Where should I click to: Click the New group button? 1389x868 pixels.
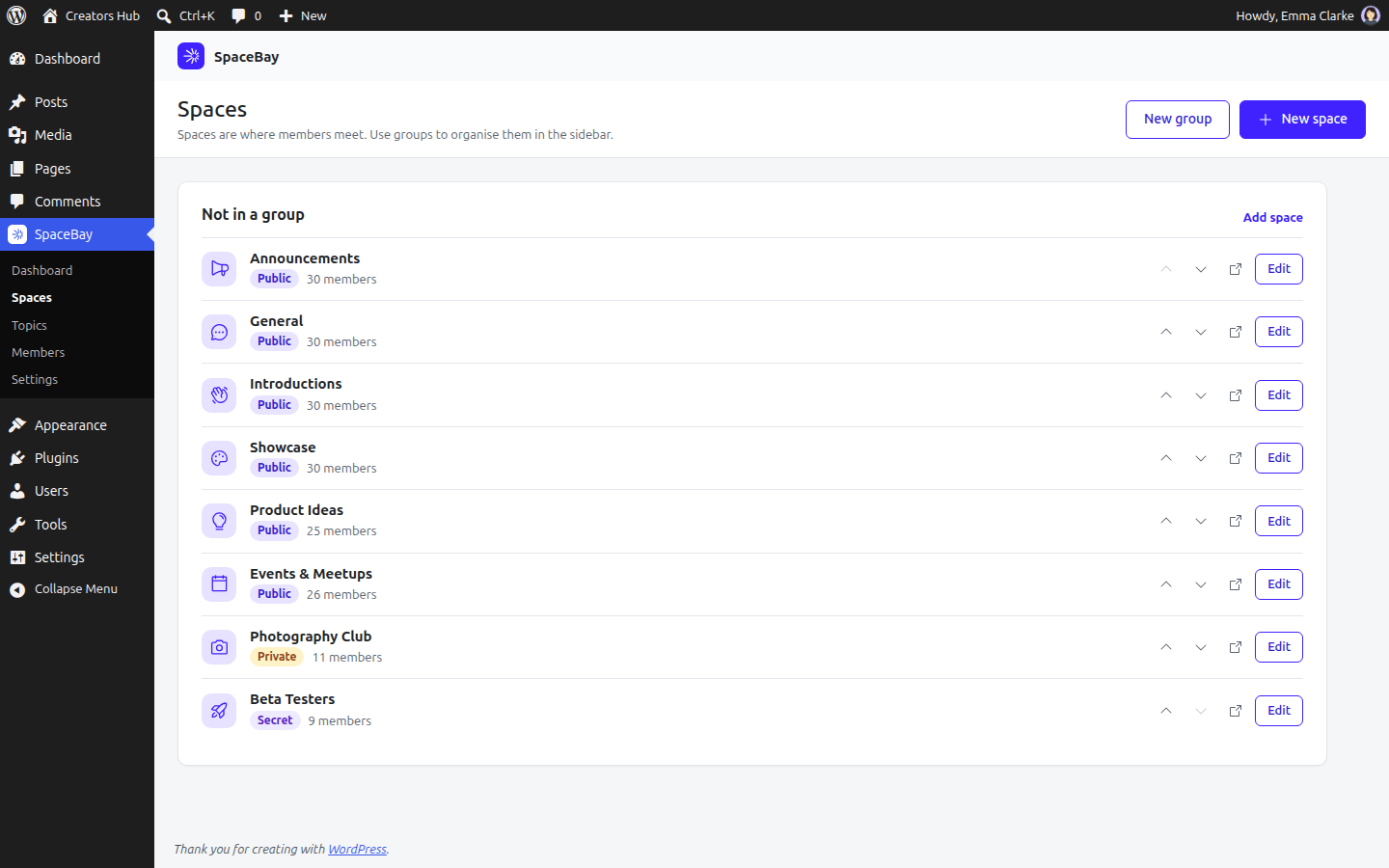click(x=1178, y=120)
